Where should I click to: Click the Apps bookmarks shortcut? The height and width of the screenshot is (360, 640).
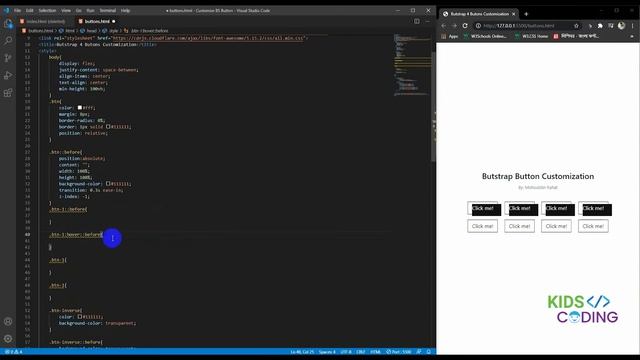(x=450, y=36)
